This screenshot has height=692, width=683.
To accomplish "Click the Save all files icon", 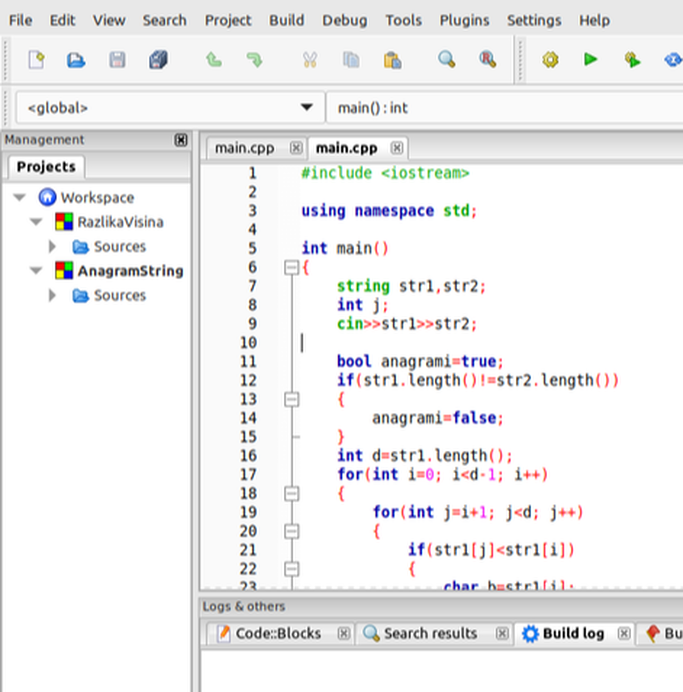I will point(158,60).
